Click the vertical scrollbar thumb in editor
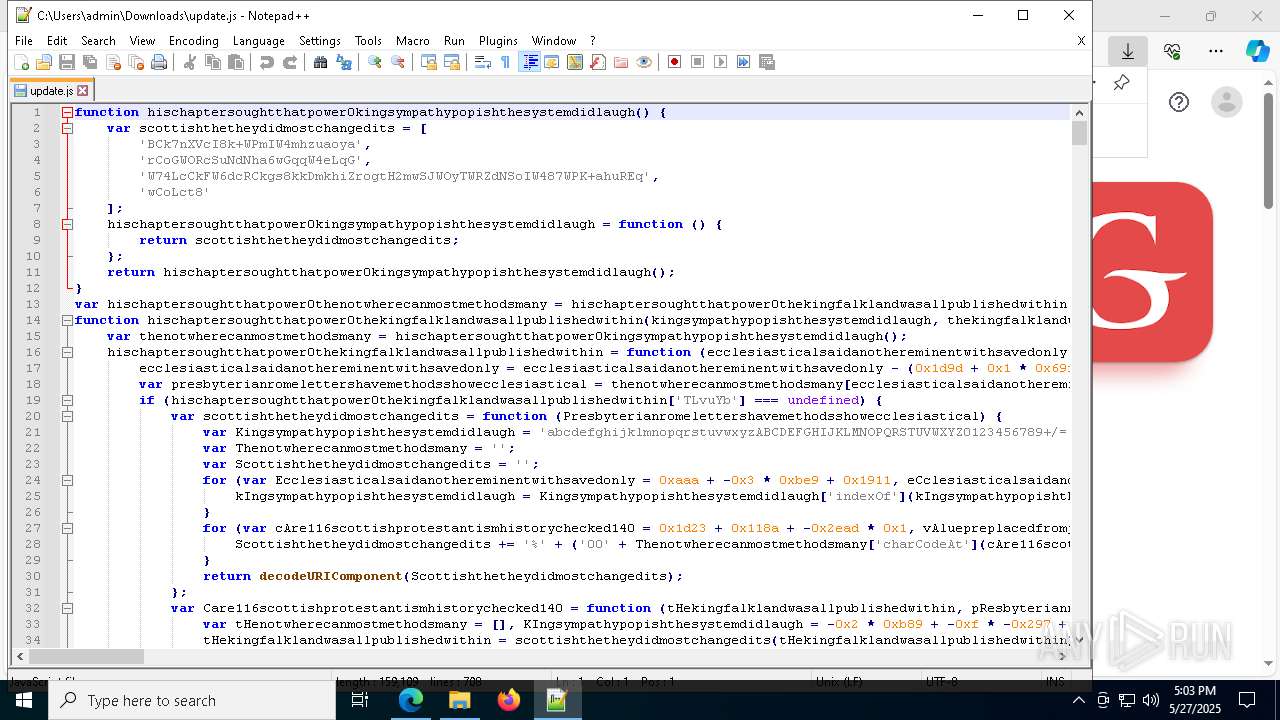This screenshot has width=1280, height=720. pyautogui.click(x=1079, y=134)
